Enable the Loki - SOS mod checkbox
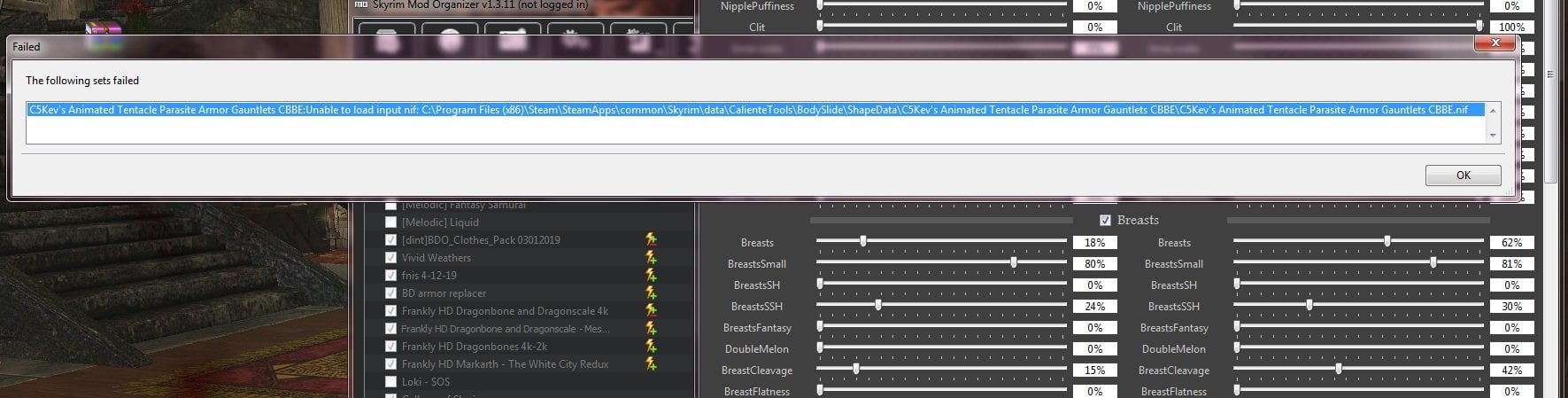Screen dimensions: 1568x398 (390, 382)
